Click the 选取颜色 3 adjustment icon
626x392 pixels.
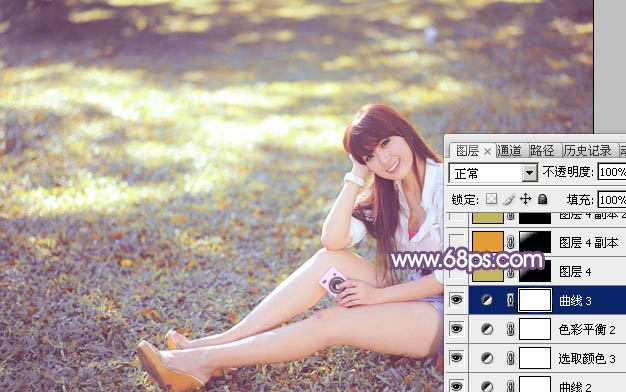pos(487,358)
